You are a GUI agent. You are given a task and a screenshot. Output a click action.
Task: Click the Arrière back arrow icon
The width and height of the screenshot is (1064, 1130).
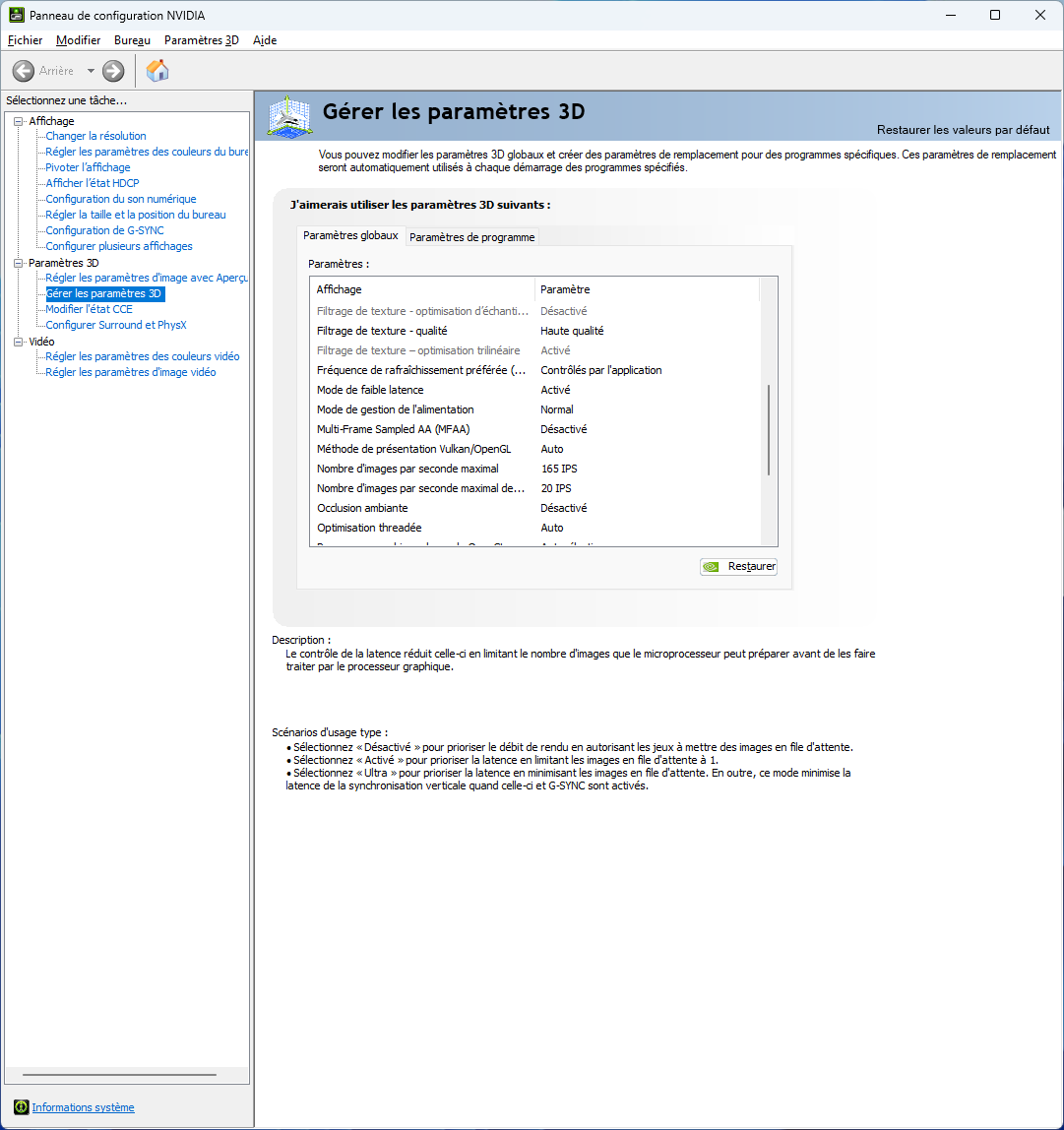[x=23, y=71]
